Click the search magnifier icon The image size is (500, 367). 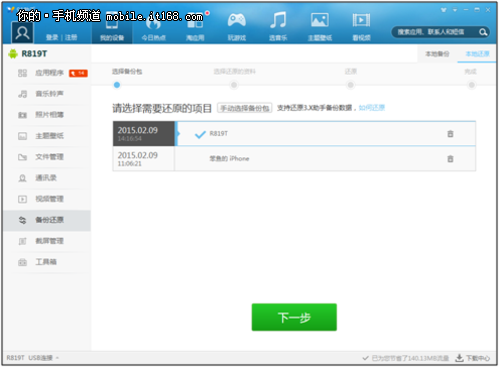(483, 32)
